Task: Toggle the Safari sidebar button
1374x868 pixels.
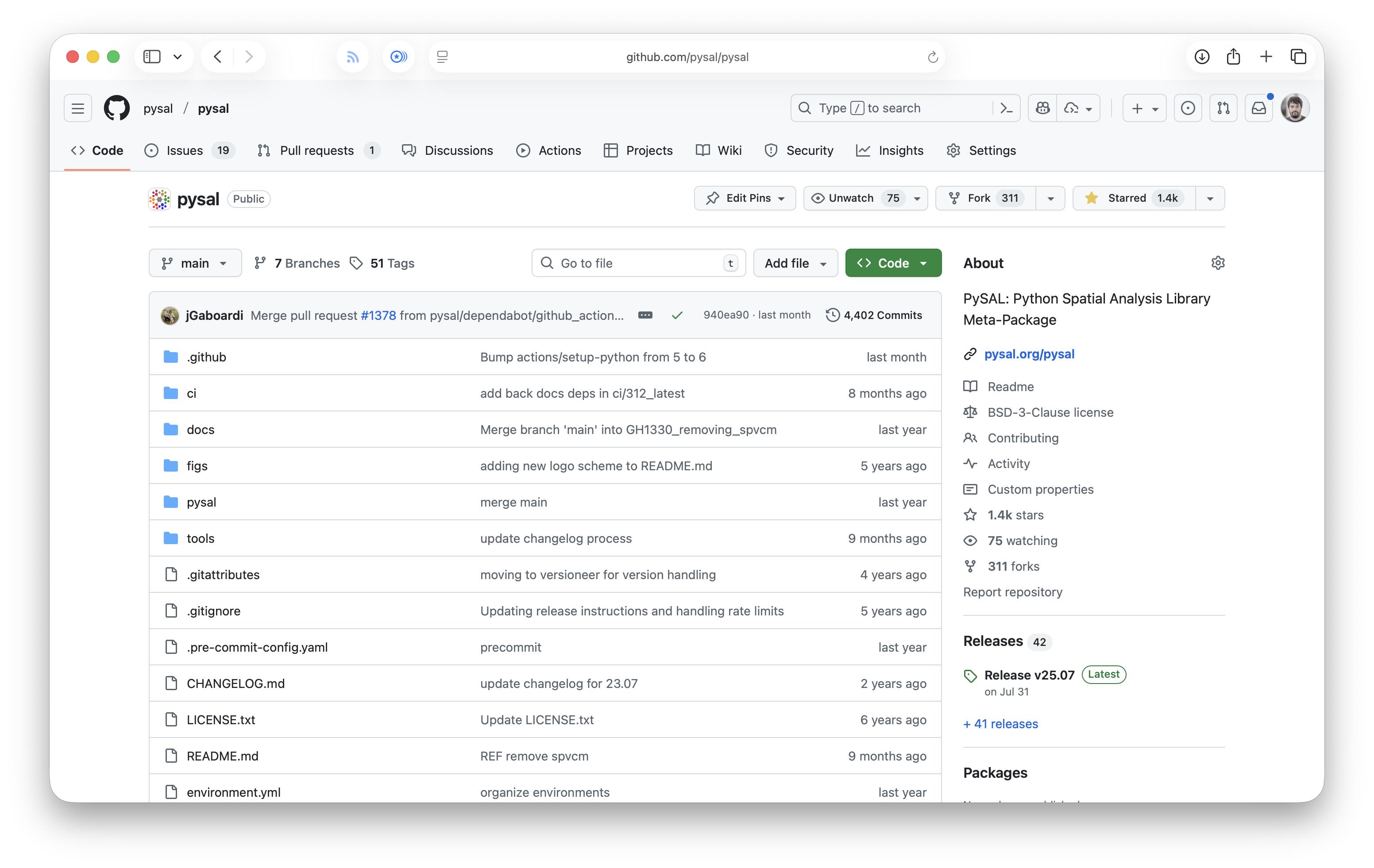Action: click(152, 57)
